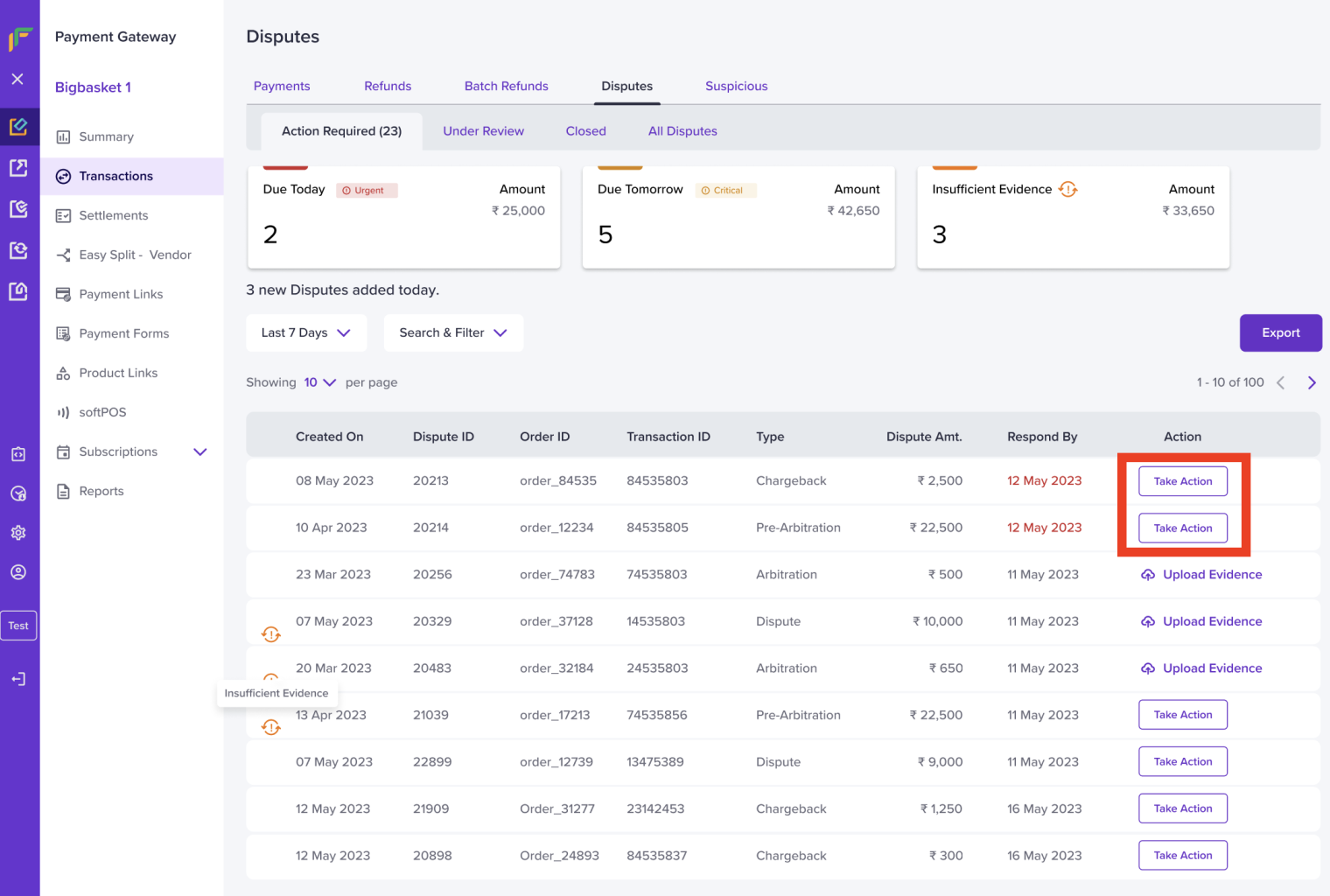Click upload cloud icon for dispute 20256

pos(1148,575)
